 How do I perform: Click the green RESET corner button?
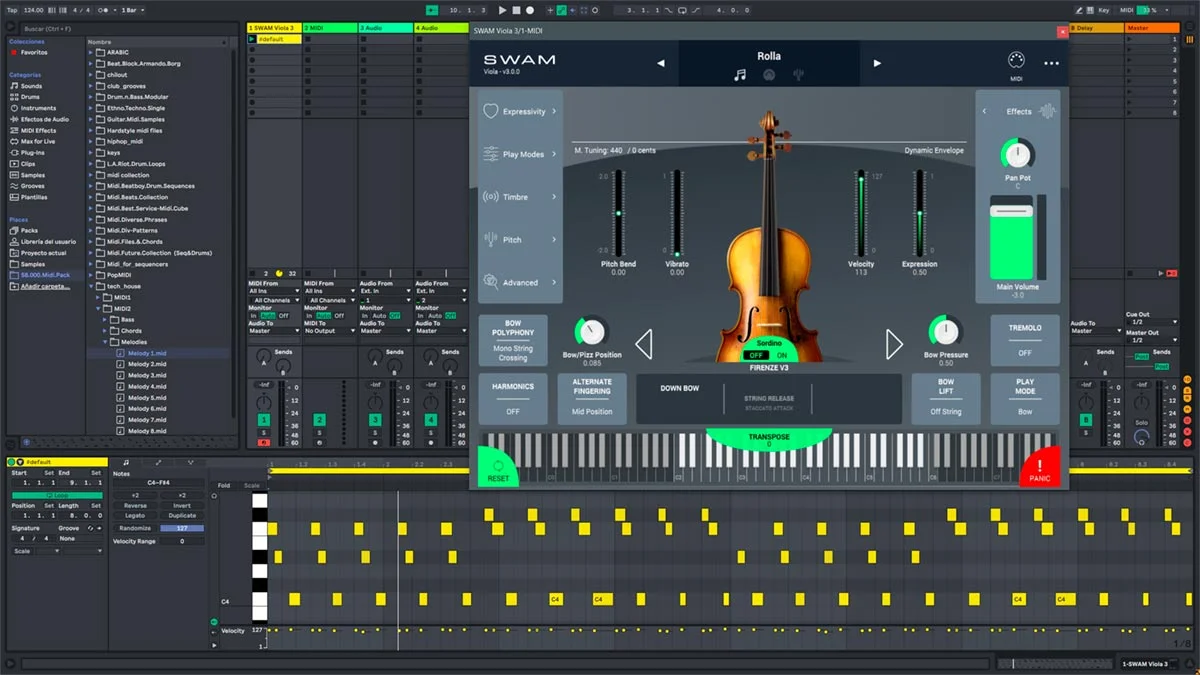(498, 467)
